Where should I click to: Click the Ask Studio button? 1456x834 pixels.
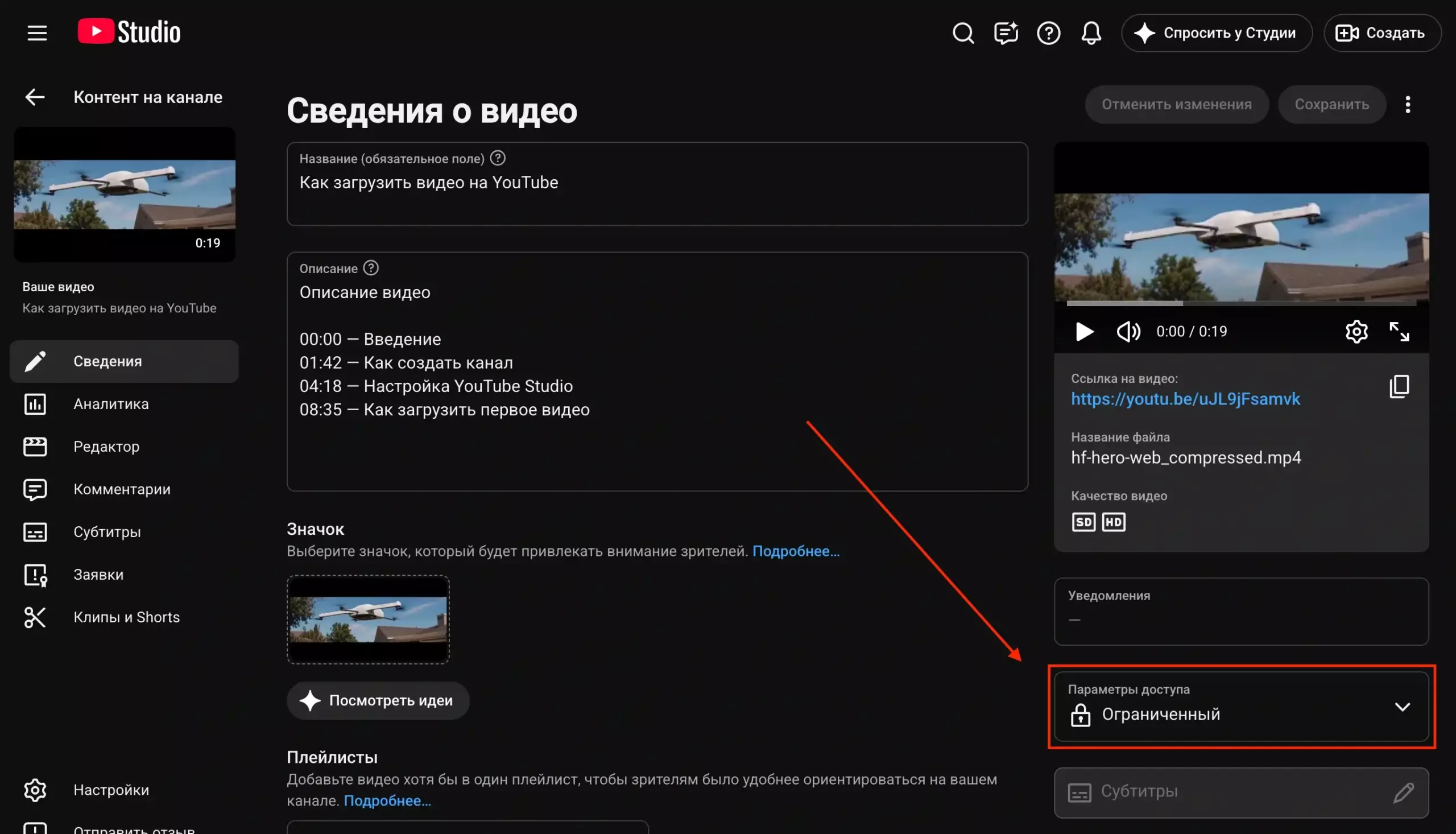pos(1217,33)
